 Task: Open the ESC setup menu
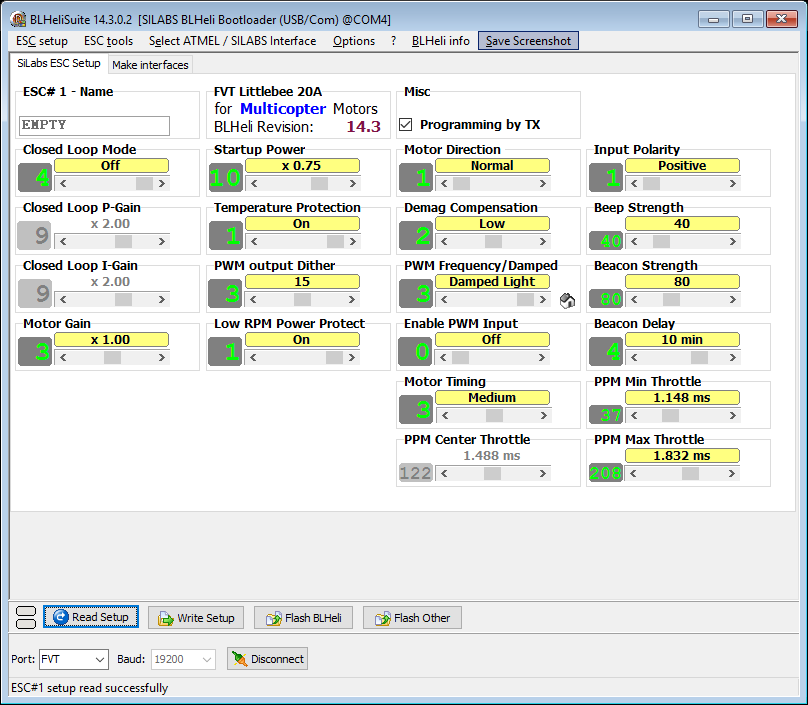tap(42, 41)
